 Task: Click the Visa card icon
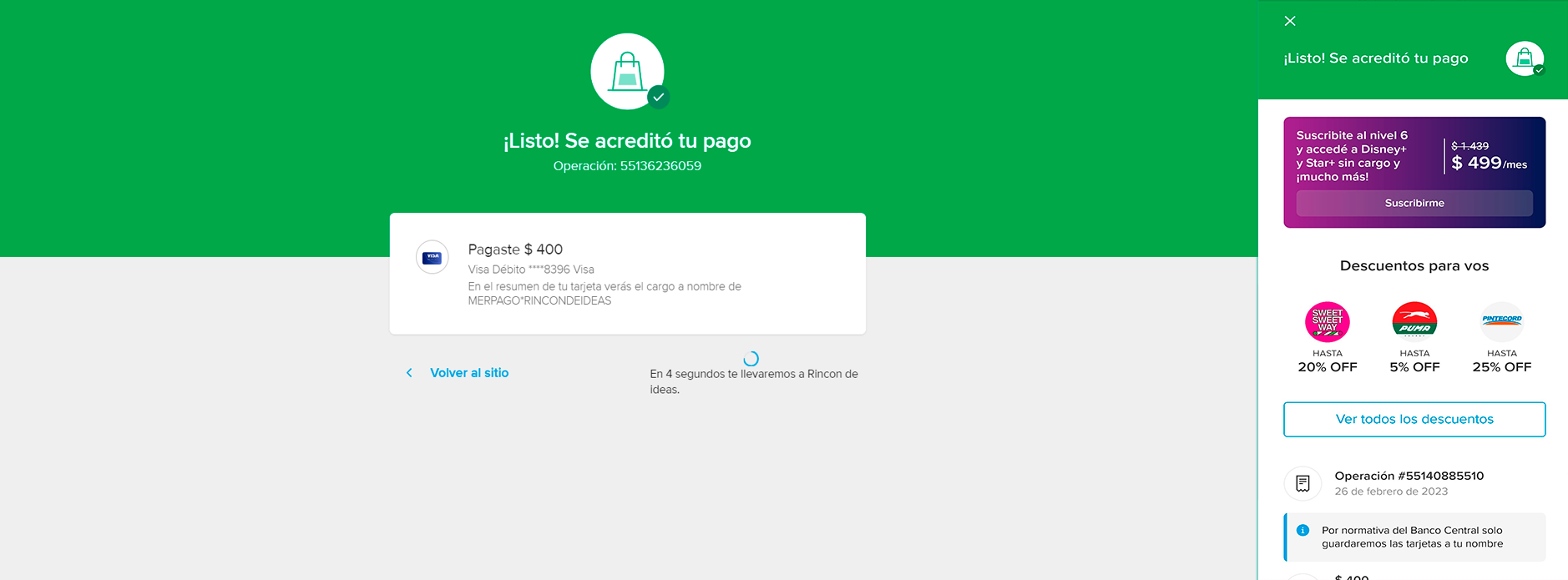[x=432, y=258]
